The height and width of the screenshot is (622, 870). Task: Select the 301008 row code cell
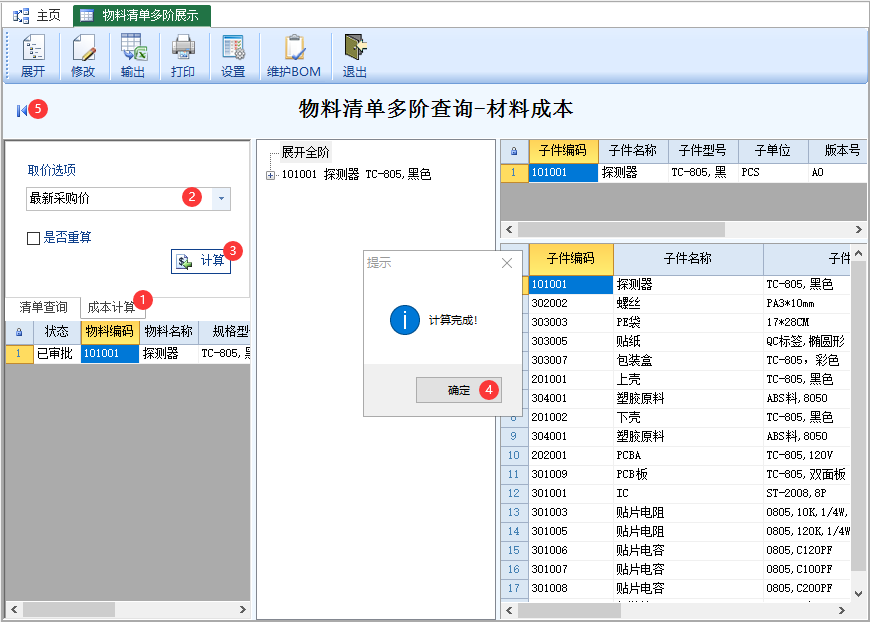tap(571, 588)
